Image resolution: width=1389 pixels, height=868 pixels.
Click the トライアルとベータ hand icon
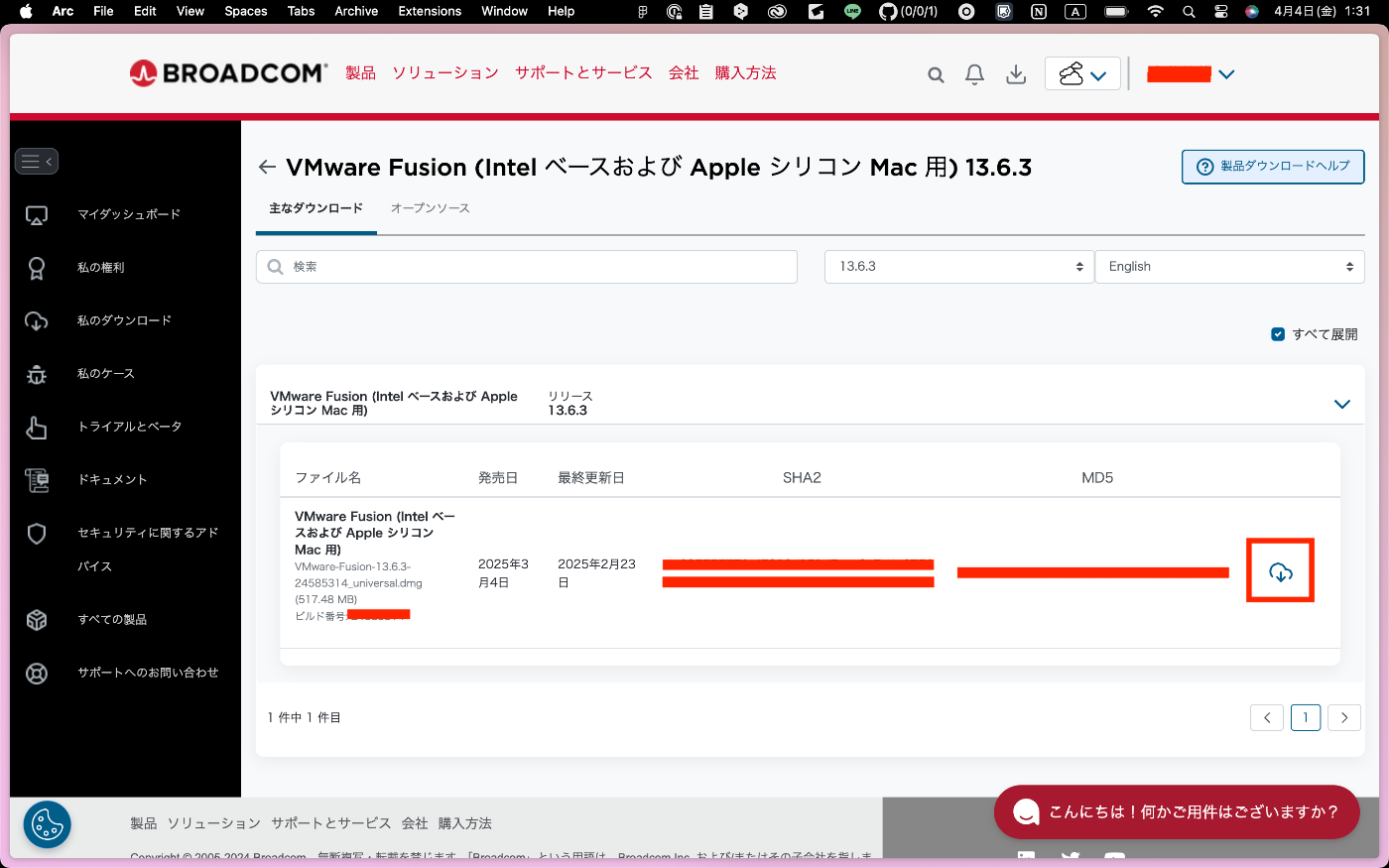pyautogui.click(x=37, y=428)
